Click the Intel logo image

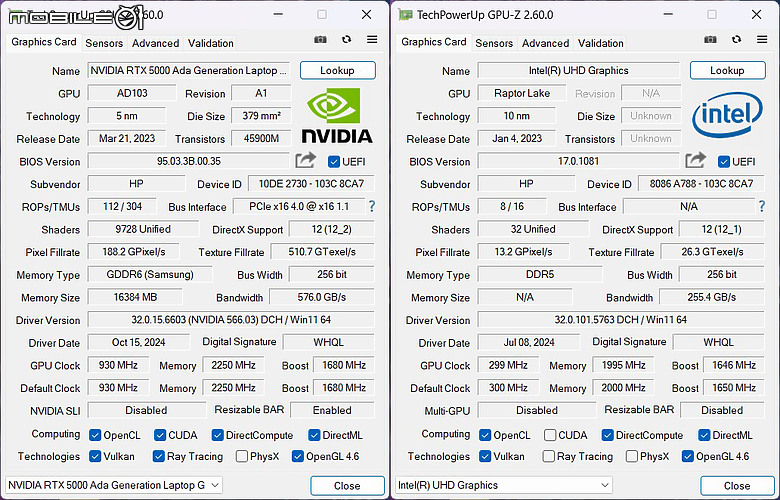coord(727,114)
